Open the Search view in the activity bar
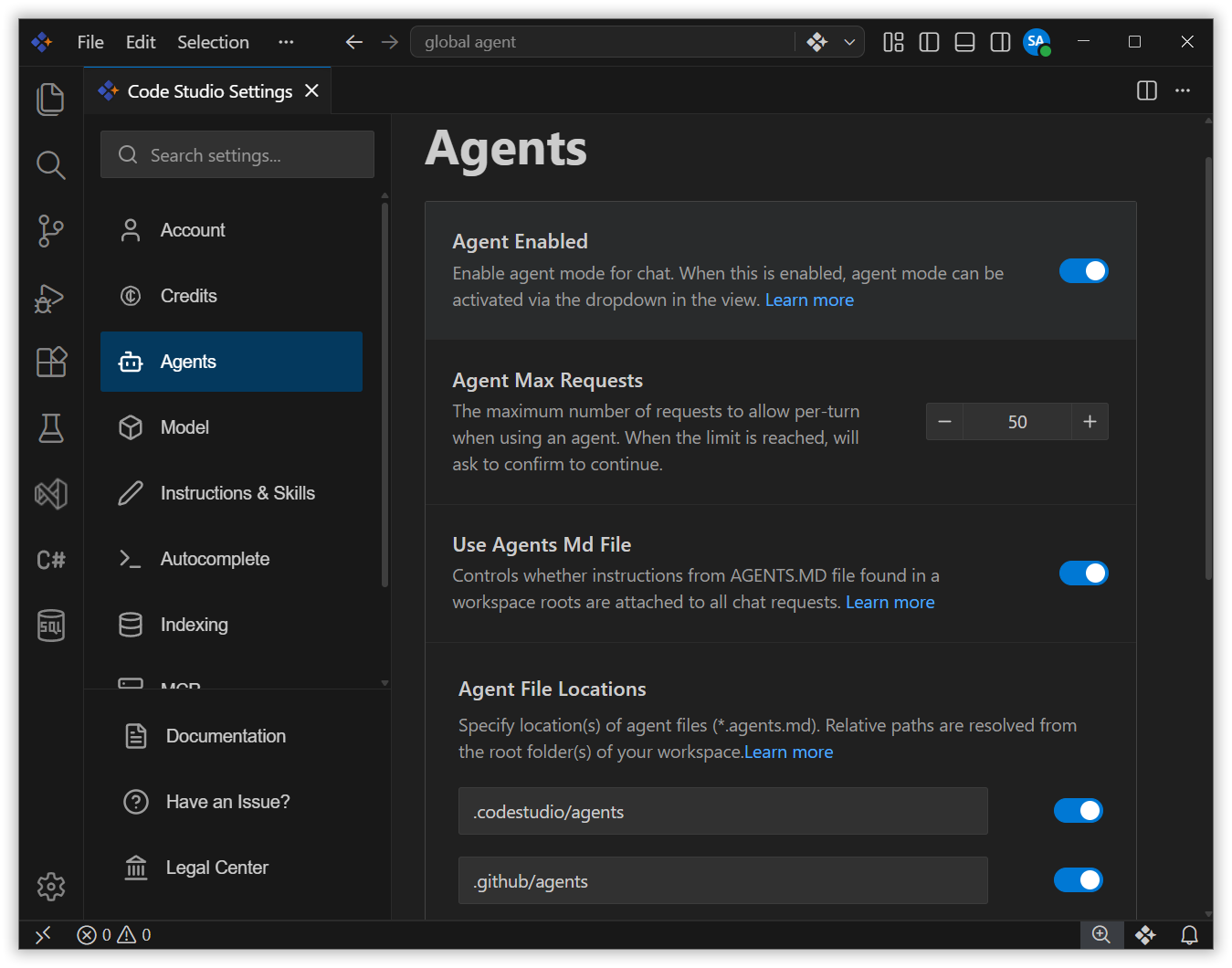Image resolution: width=1232 pixels, height=968 pixels. (50, 165)
